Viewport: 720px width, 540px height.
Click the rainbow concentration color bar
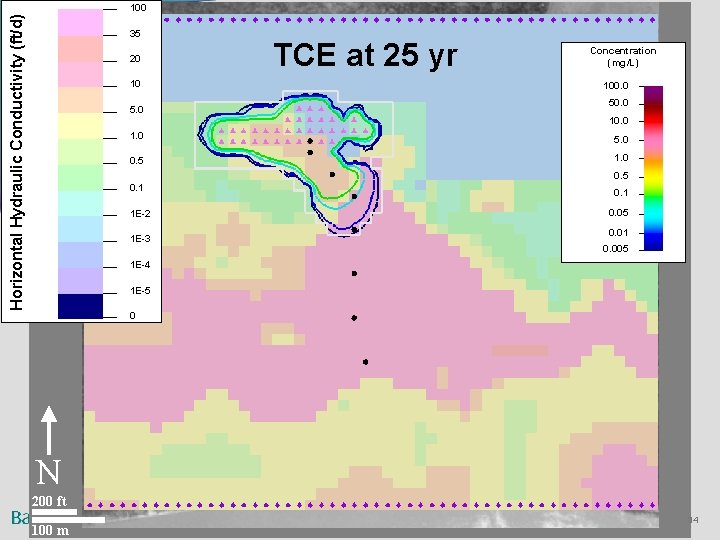pyautogui.click(x=653, y=168)
